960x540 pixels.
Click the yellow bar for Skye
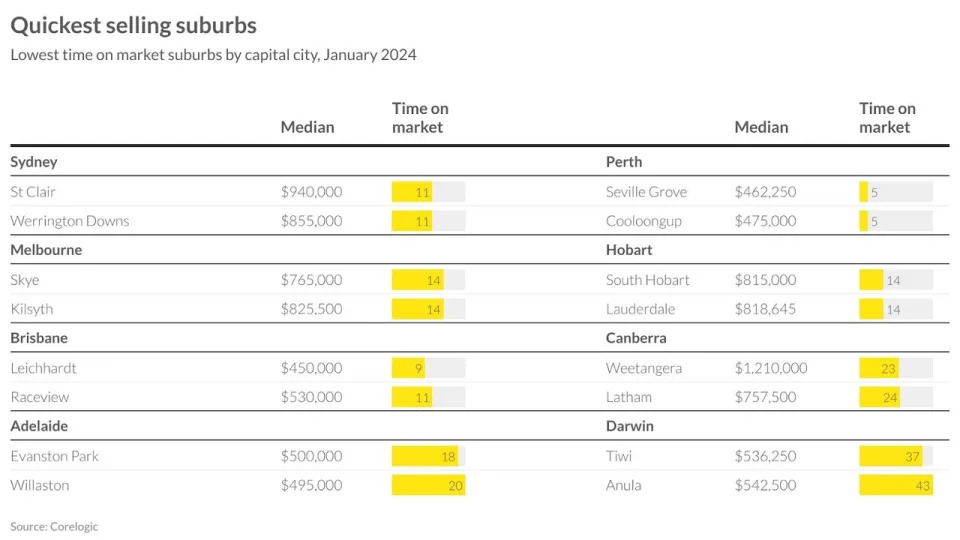click(x=418, y=280)
